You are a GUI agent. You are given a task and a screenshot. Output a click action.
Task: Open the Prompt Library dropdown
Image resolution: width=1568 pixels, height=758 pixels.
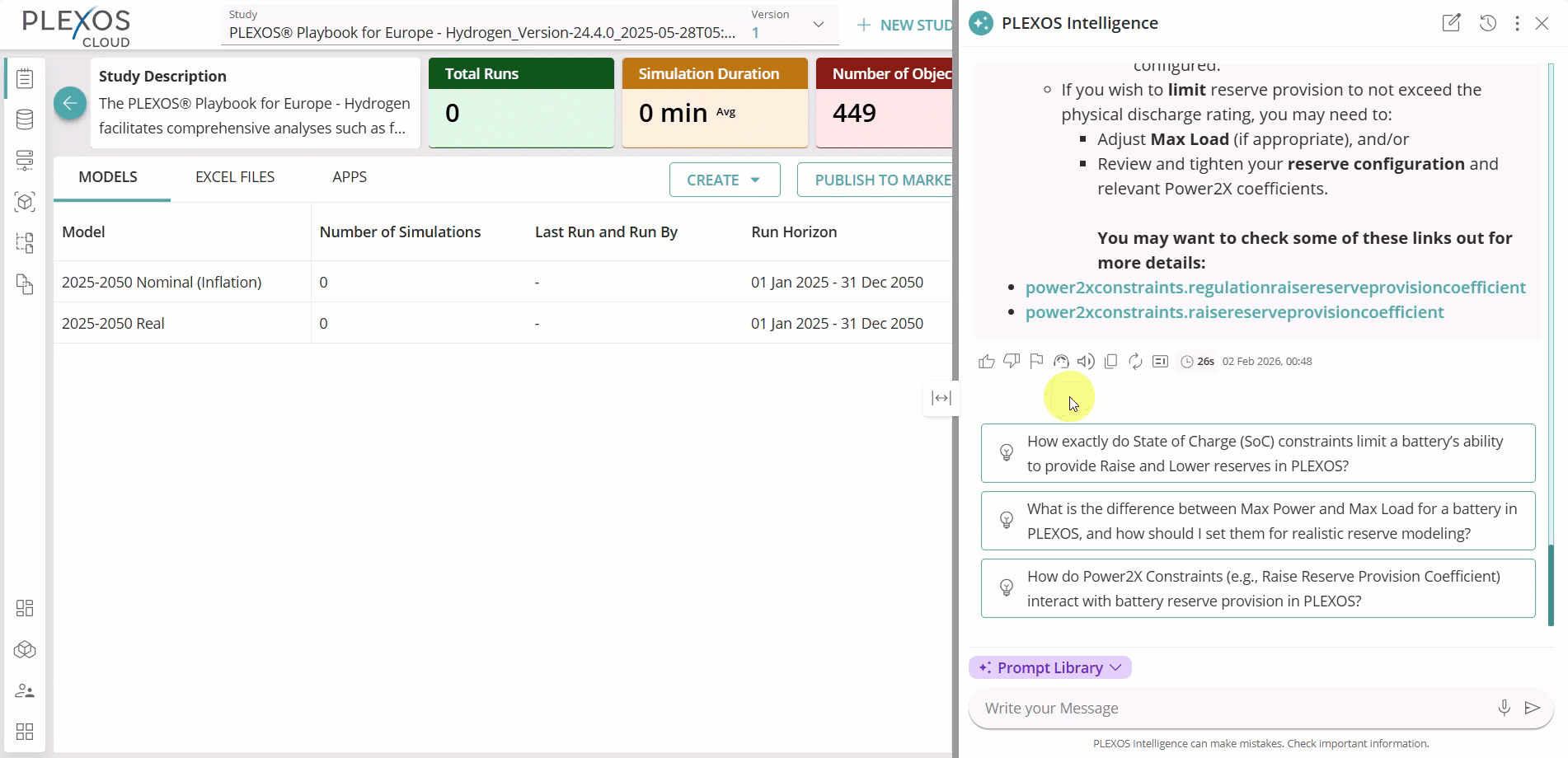click(1049, 667)
